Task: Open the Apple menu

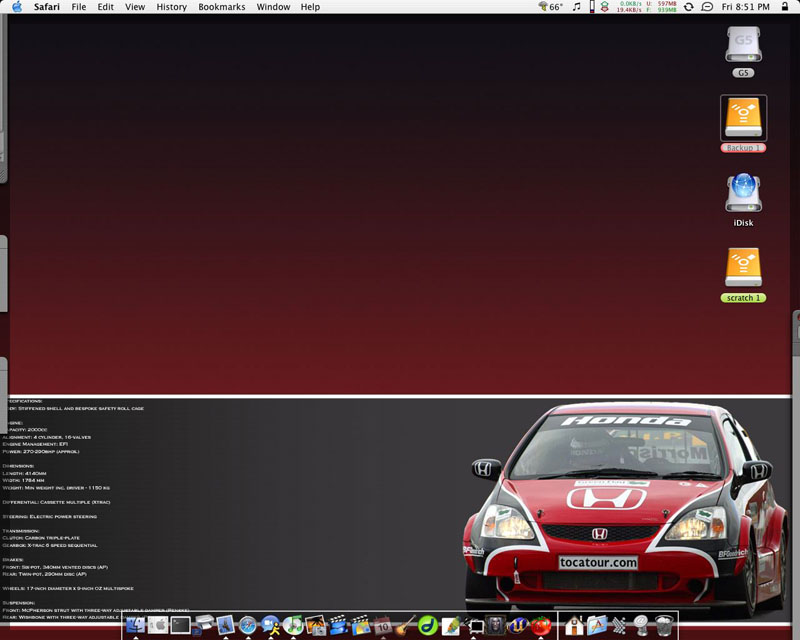Action: 17,7
